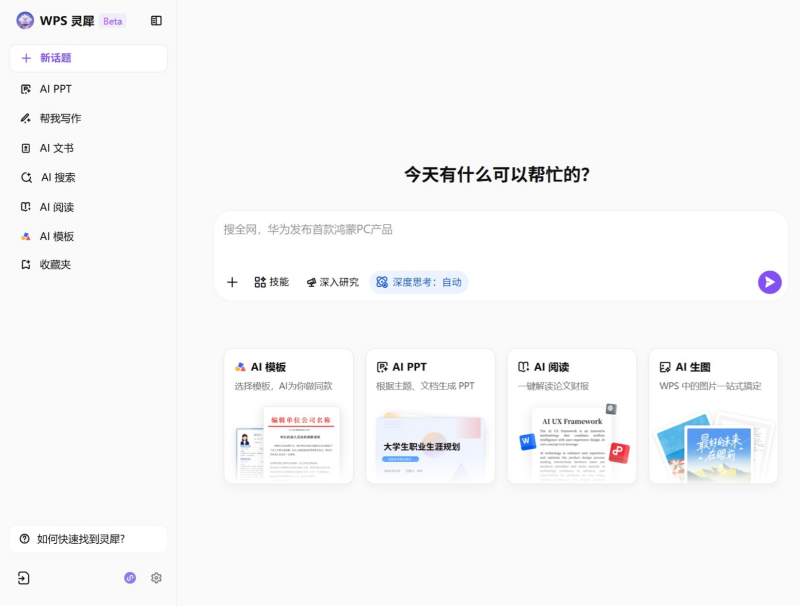The width and height of the screenshot is (800, 606).
Task: Open the AI 模板 templates icon
Action: coord(28,236)
